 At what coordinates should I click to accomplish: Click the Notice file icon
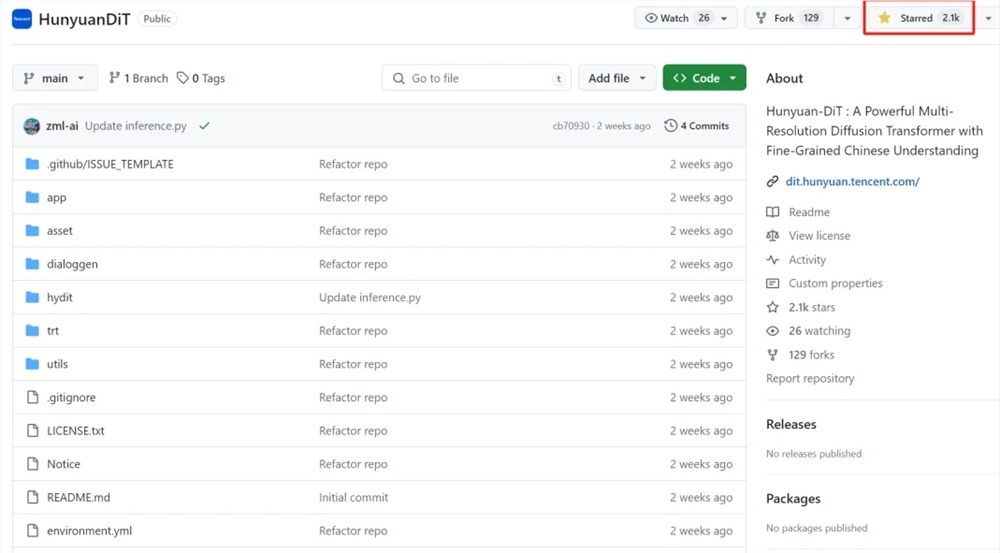tap(33, 464)
